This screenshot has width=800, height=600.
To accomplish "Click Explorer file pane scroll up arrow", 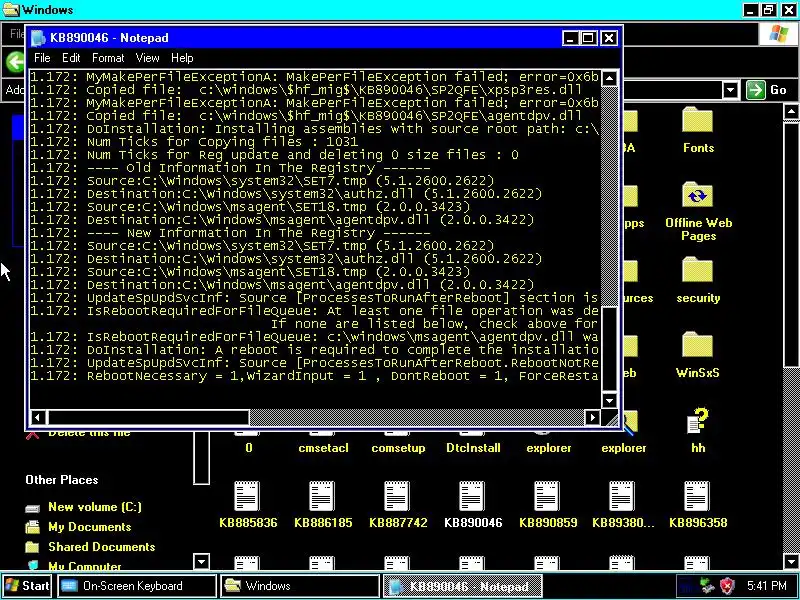I will pos(791,111).
